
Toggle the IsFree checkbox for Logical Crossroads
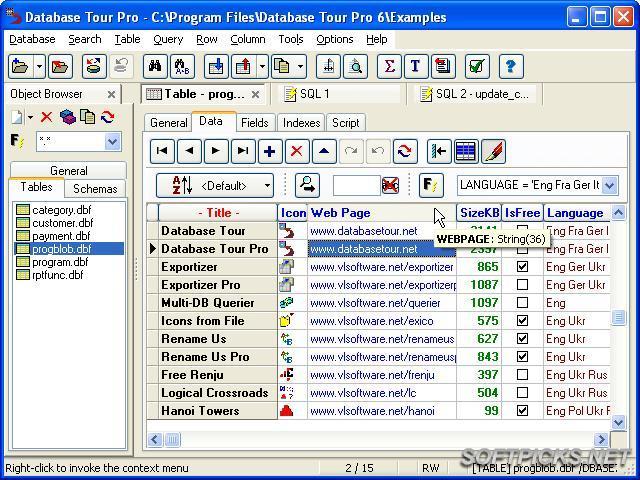[x=522, y=393]
